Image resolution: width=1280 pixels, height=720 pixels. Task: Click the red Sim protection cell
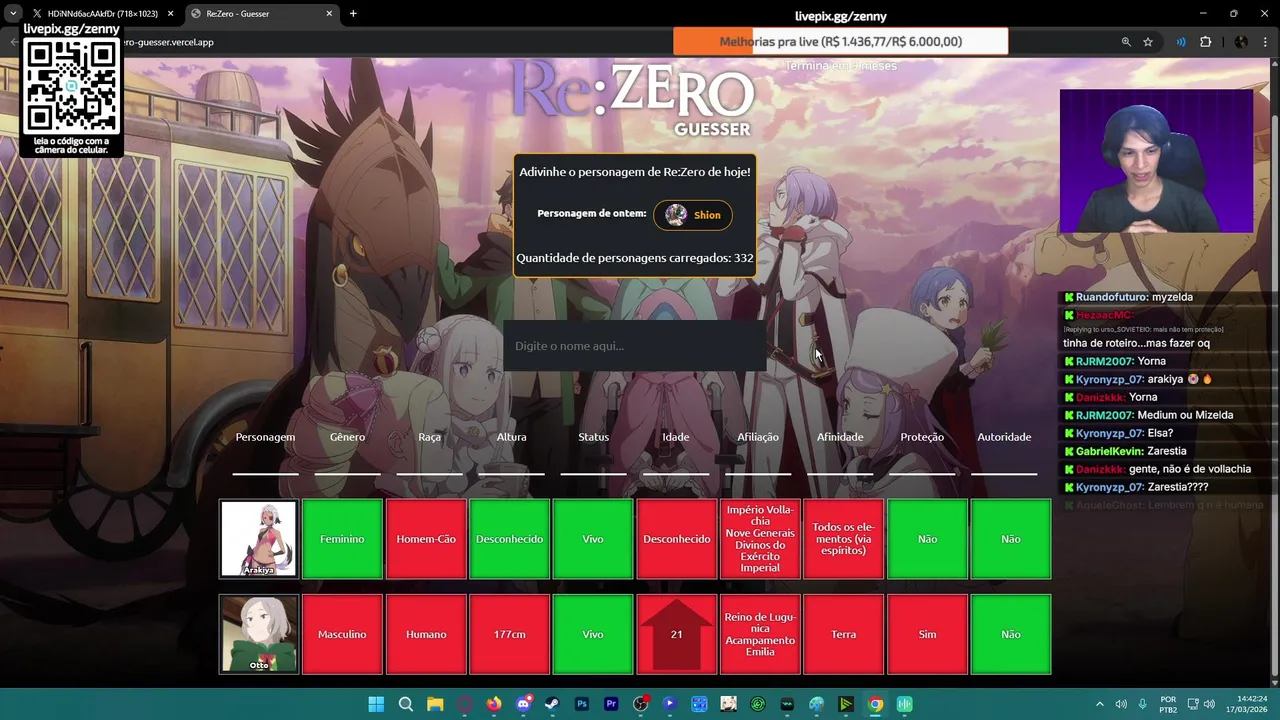click(x=927, y=634)
